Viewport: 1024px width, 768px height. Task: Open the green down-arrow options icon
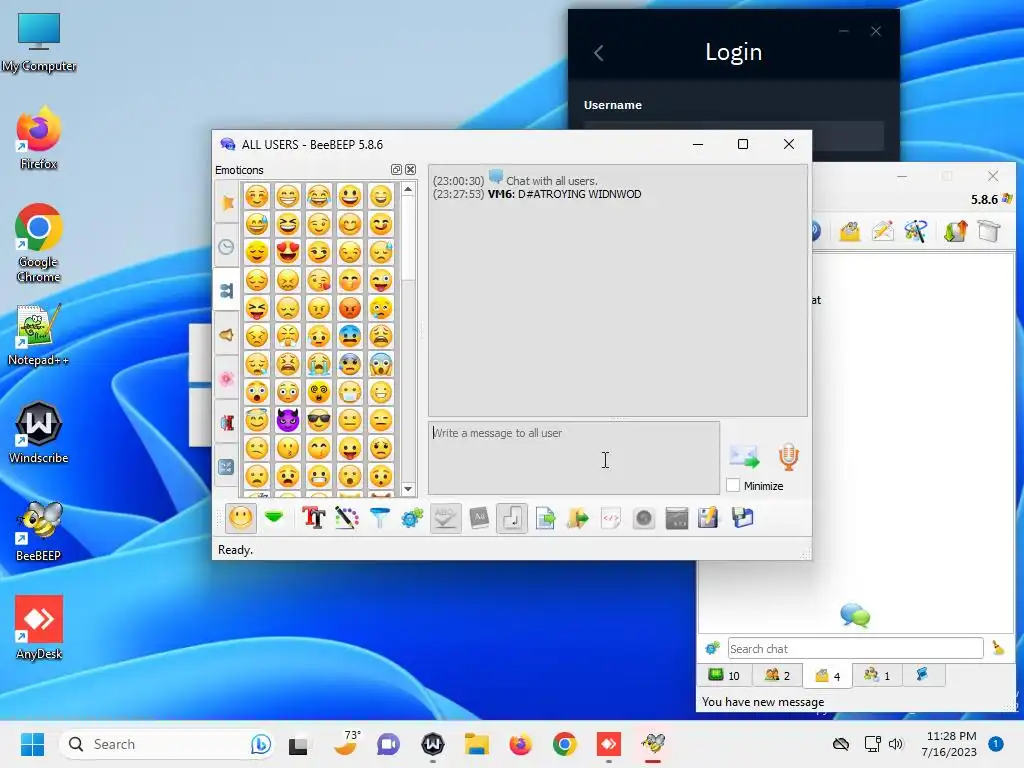274,518
